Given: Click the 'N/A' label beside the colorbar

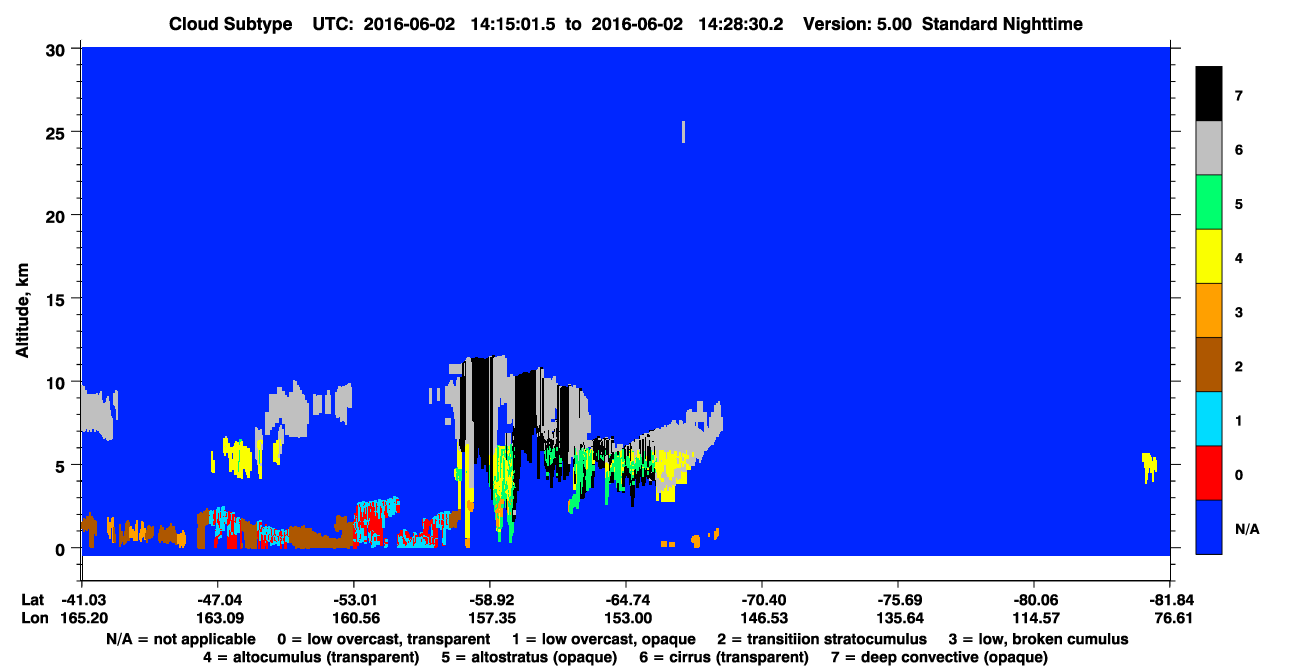Looking at the screenshot, I should click(x=1246, y=528).
